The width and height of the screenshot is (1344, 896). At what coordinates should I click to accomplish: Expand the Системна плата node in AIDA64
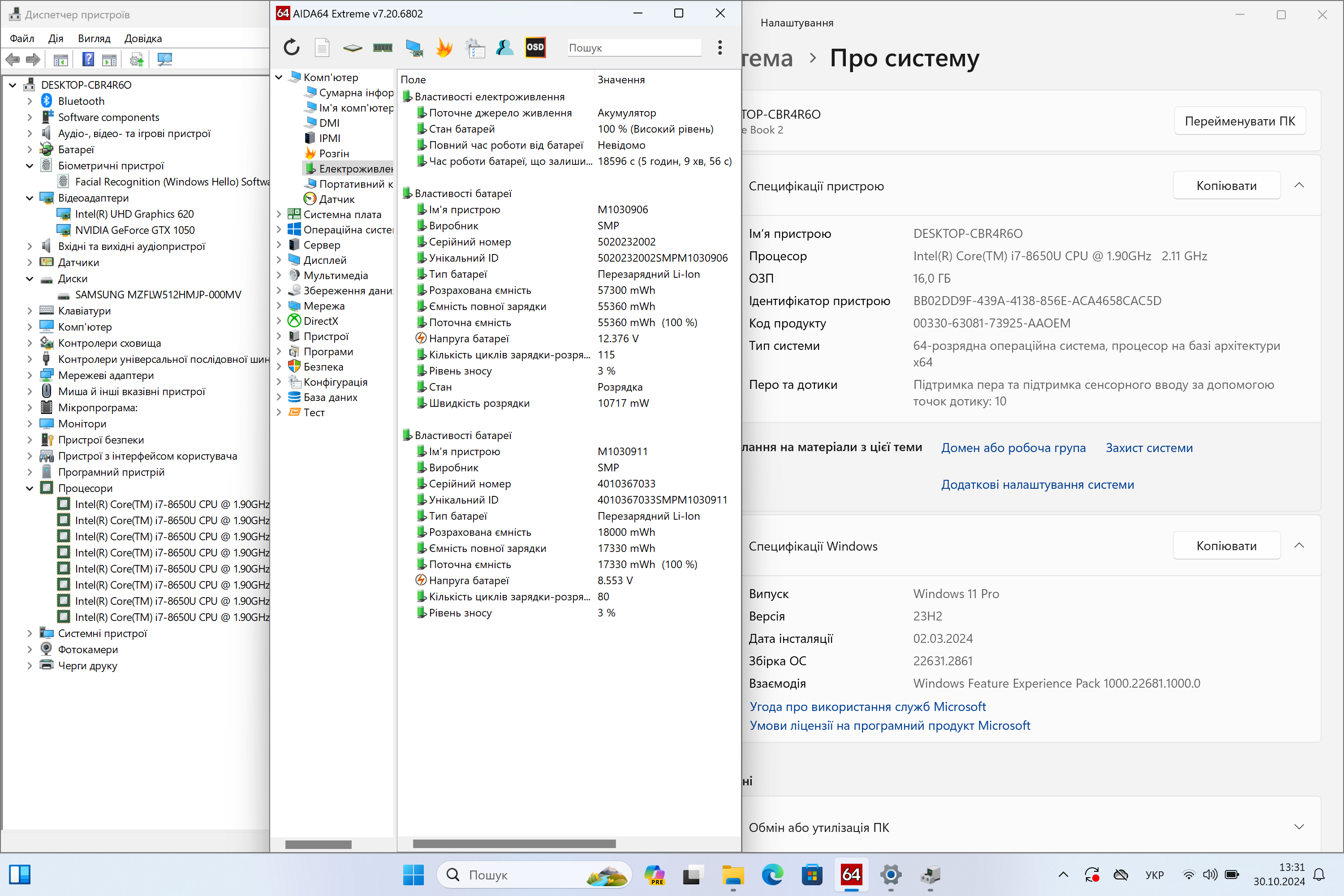[x=279, y=214]
